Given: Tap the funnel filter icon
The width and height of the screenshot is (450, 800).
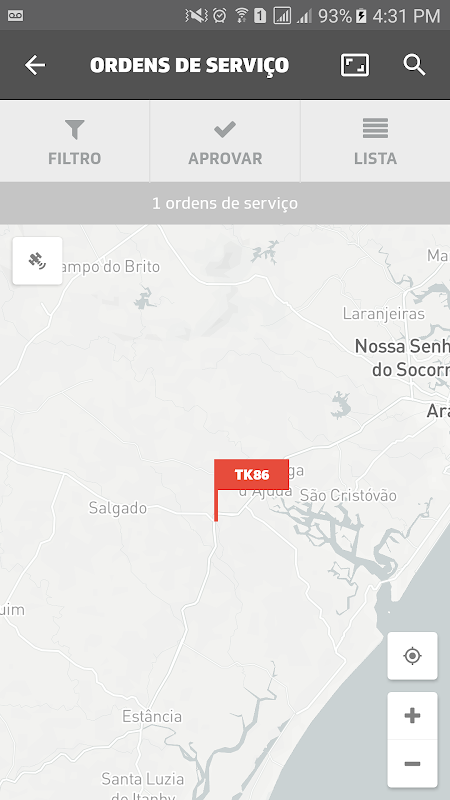Looking at the screenshot, I should pyautogui.click(x=74, y=130).
